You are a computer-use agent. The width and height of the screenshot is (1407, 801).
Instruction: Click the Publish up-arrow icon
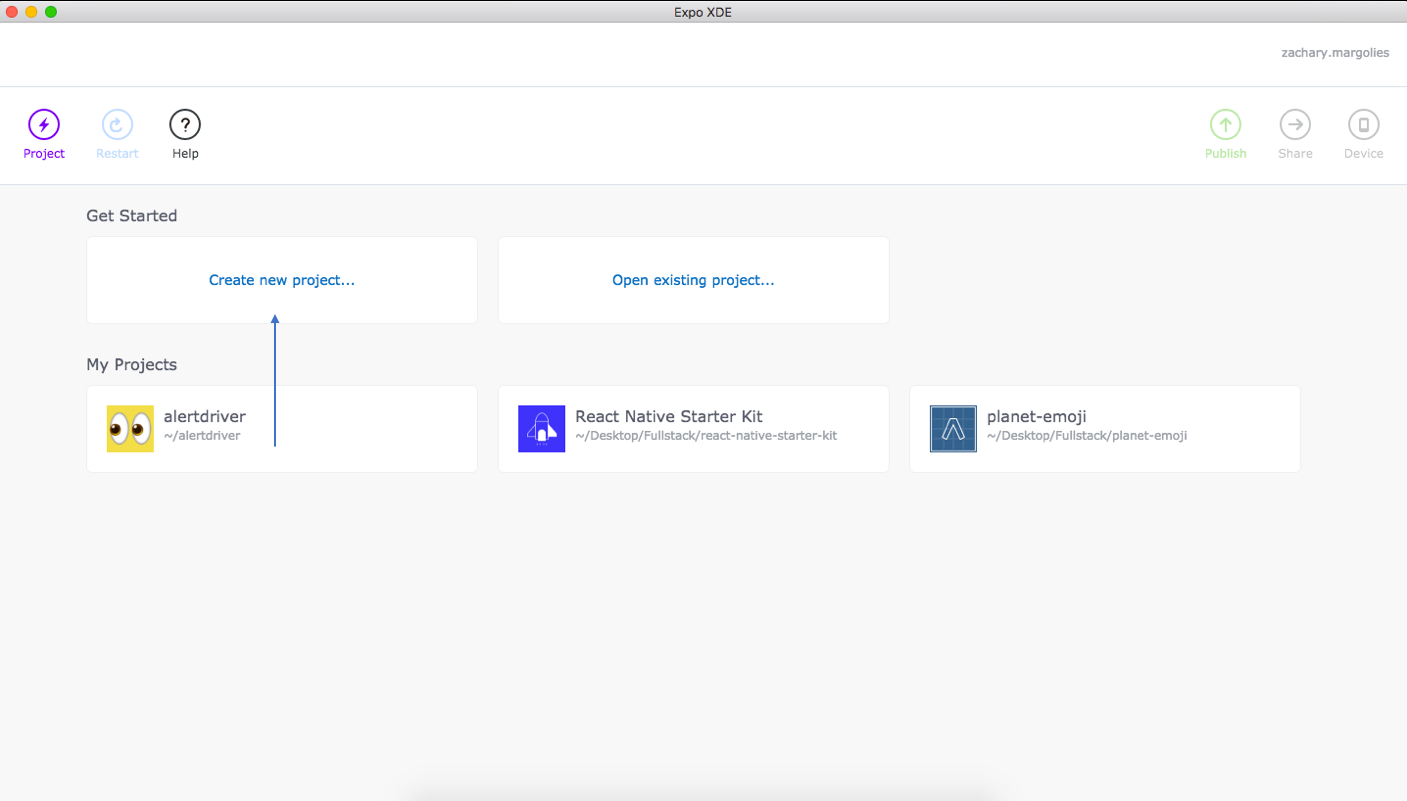pos(1225,125)
